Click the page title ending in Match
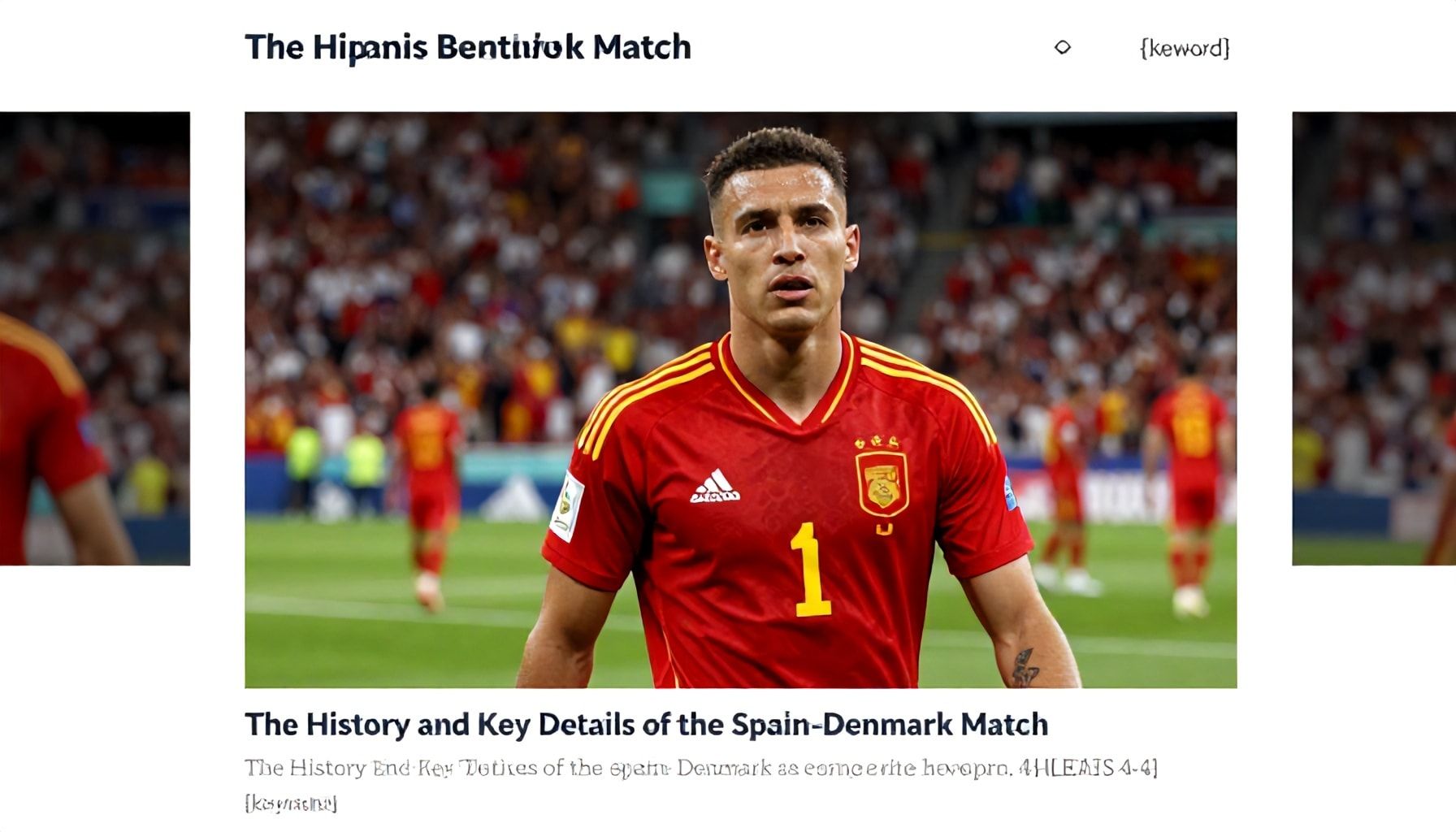 click(x=468, y=47)
